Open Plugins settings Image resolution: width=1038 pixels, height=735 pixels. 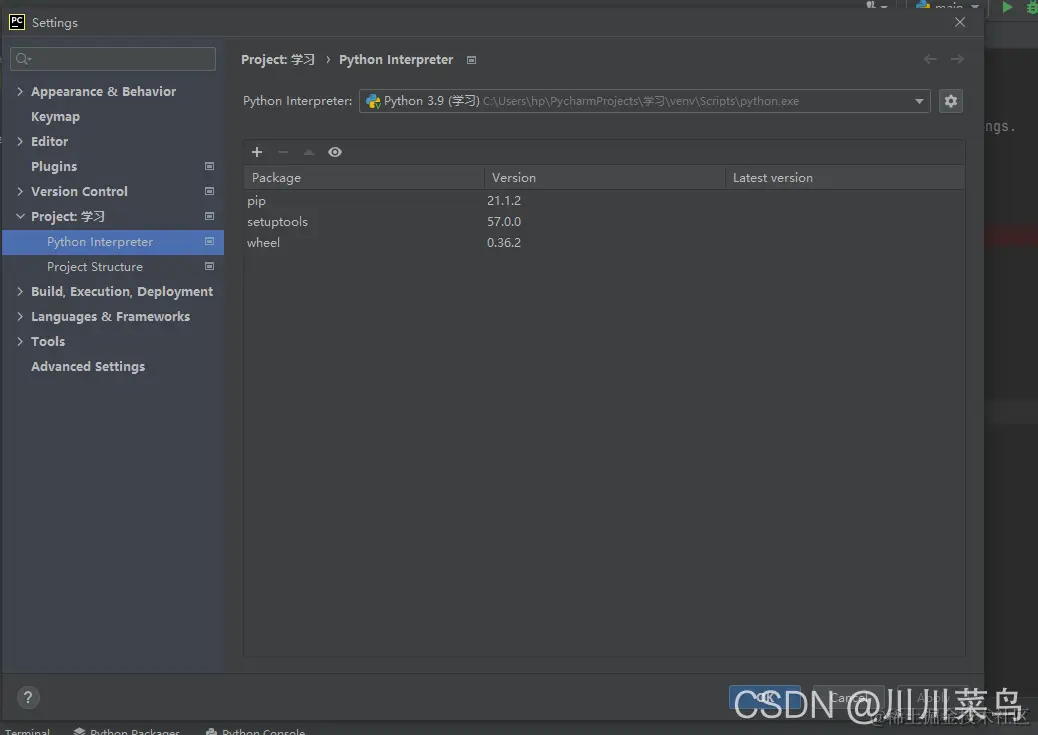[x=54, y=166]
